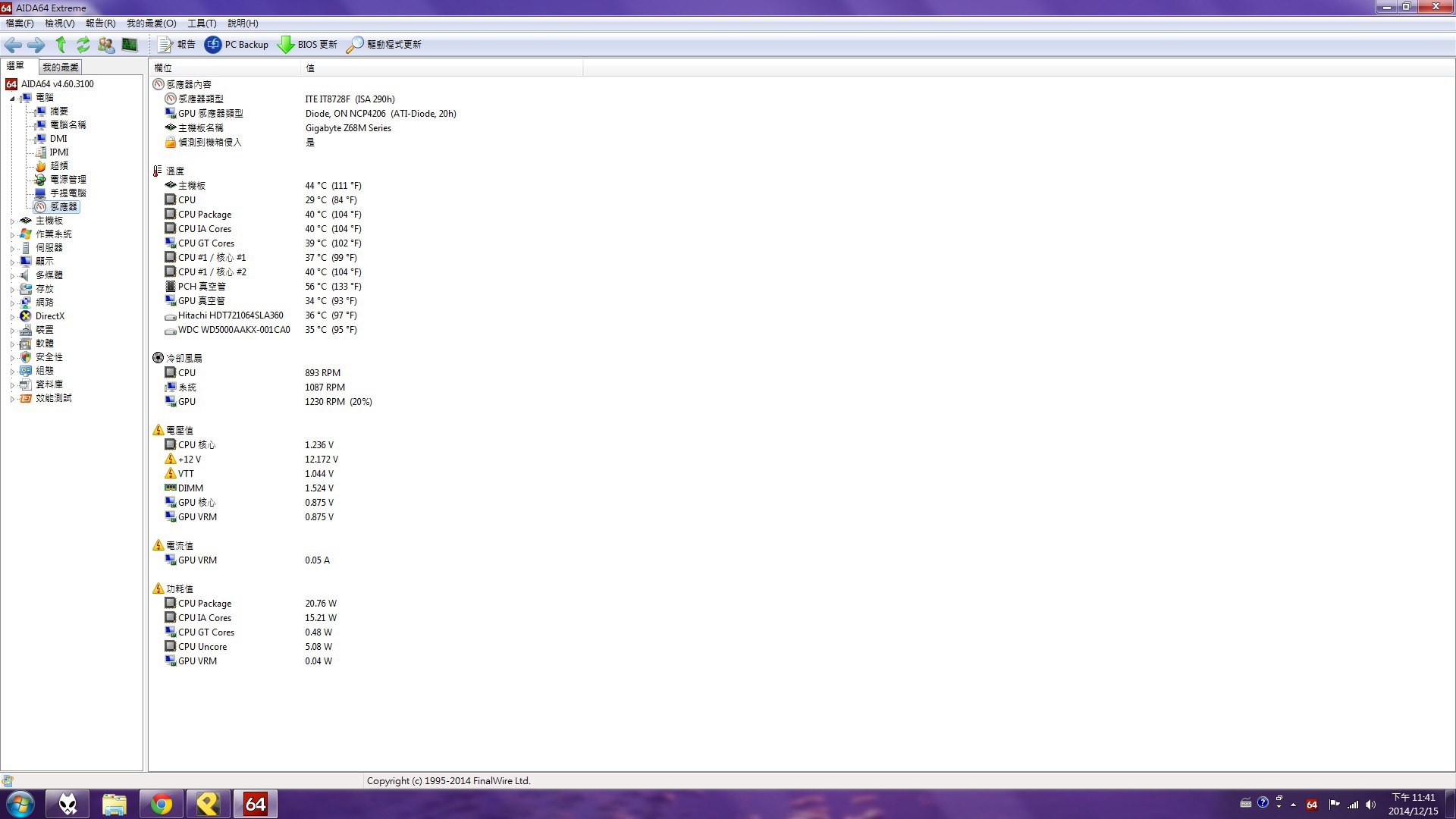The width and height of the screenshot is (1456, 819).
Task: Click the 軟體 tree icon
Action: (26, 344)
